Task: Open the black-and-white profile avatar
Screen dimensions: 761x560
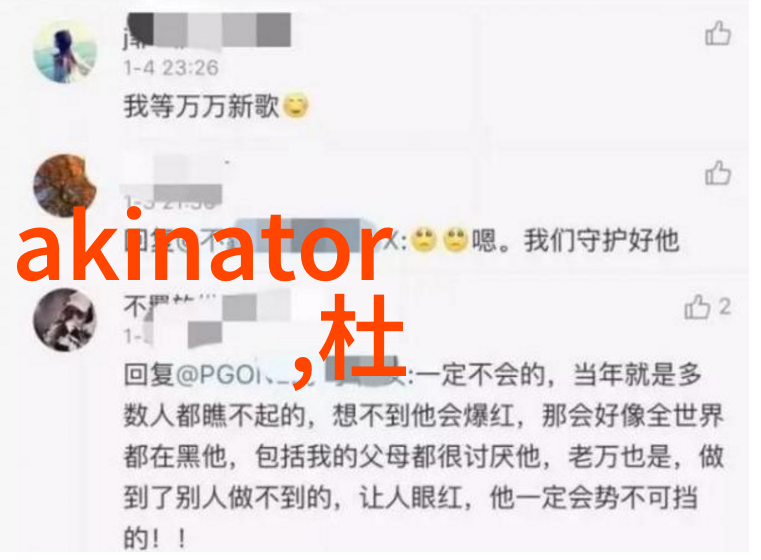Action: click(65, 320)
